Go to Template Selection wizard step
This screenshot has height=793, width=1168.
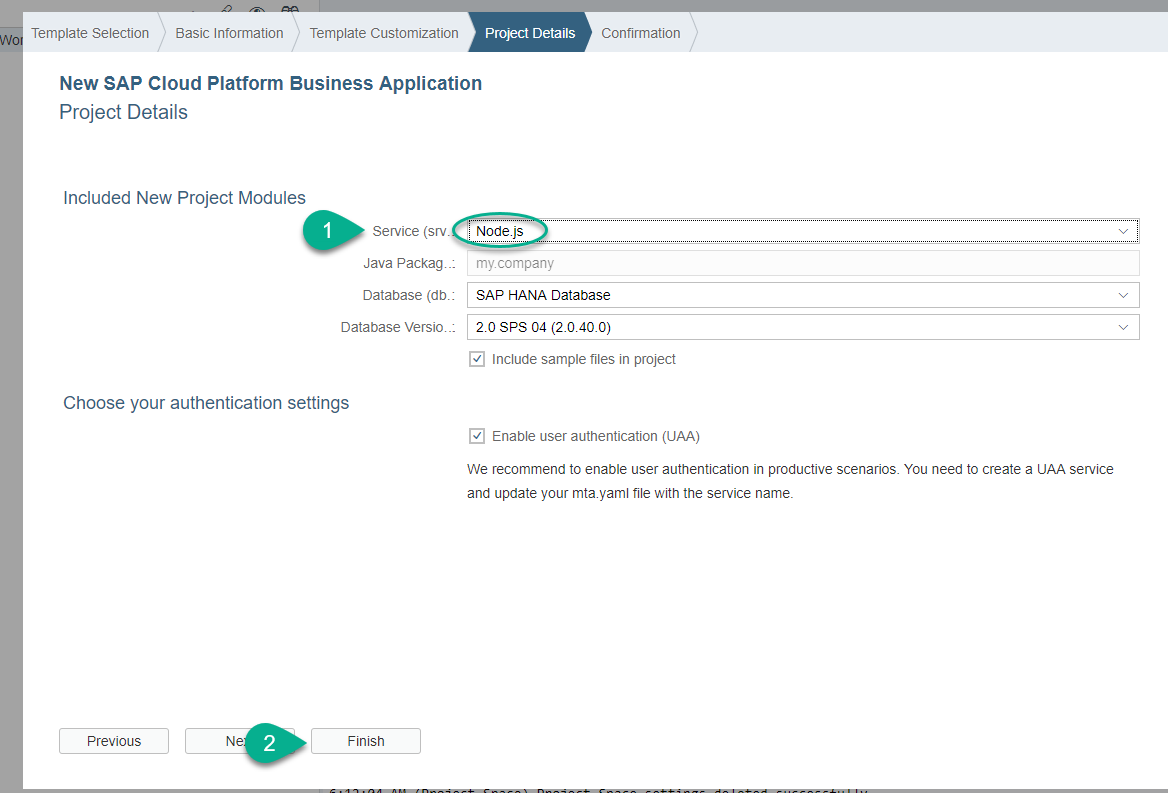tap(90, 33)
